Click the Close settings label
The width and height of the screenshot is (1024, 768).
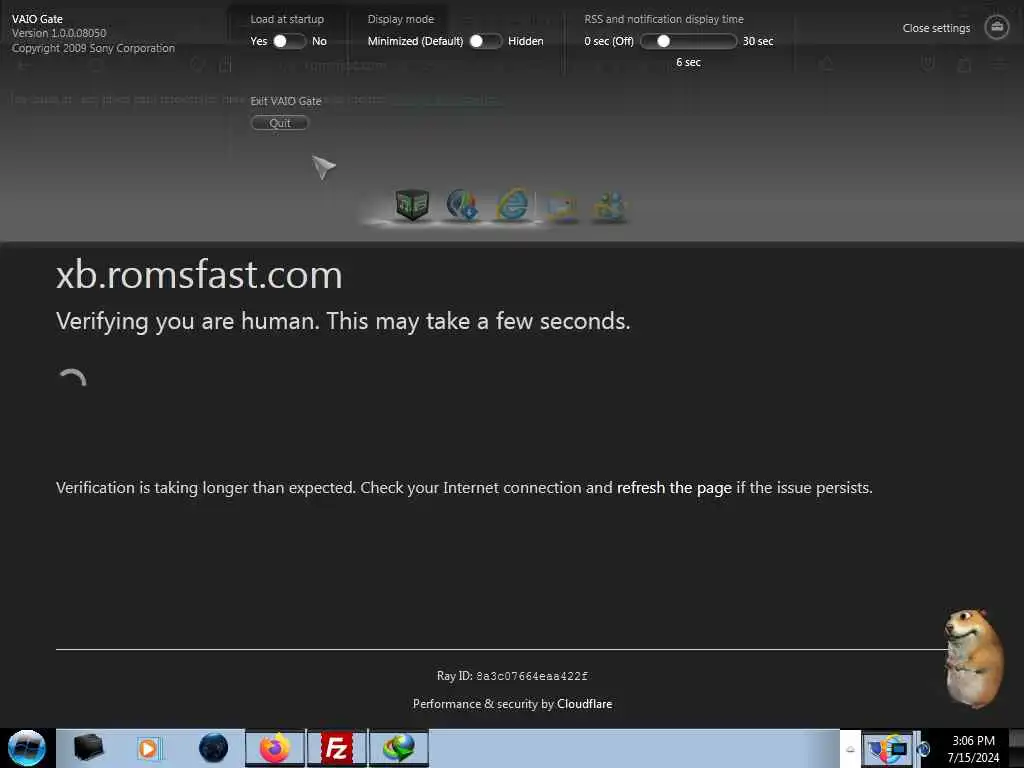pyautogui.click(x=936, y=28)
